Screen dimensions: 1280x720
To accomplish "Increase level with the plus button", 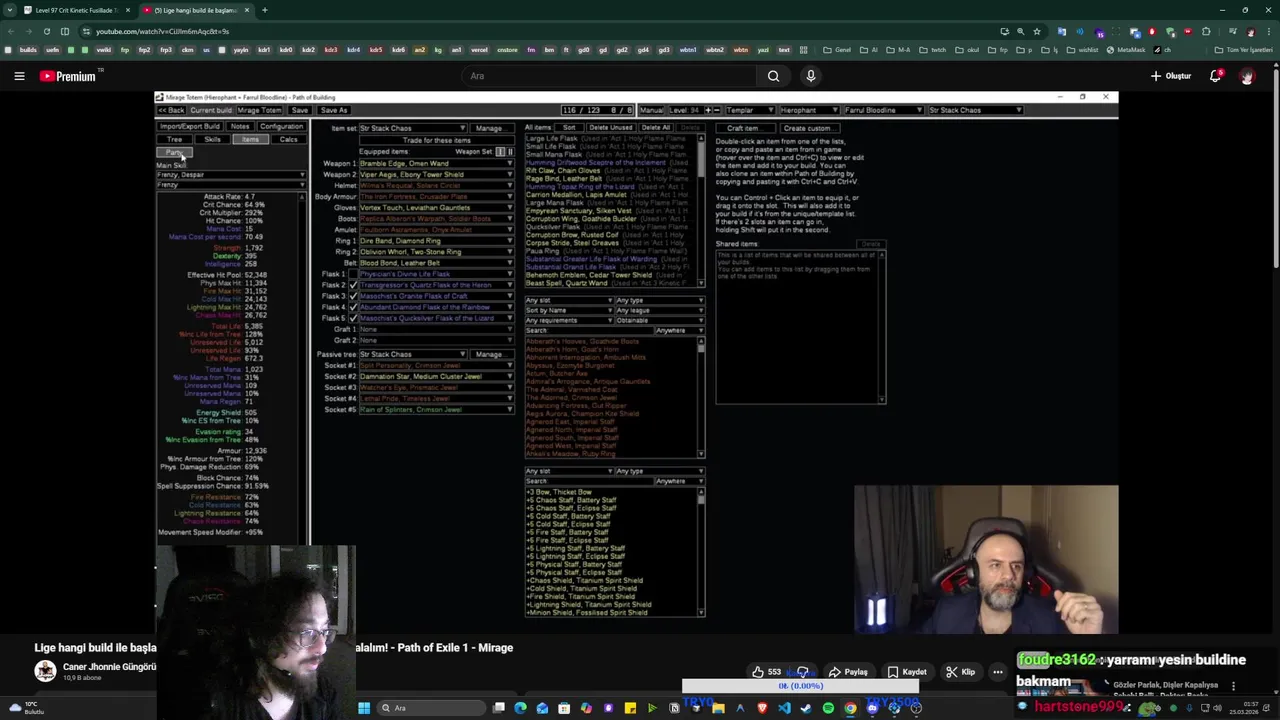I will coord(708,110).
